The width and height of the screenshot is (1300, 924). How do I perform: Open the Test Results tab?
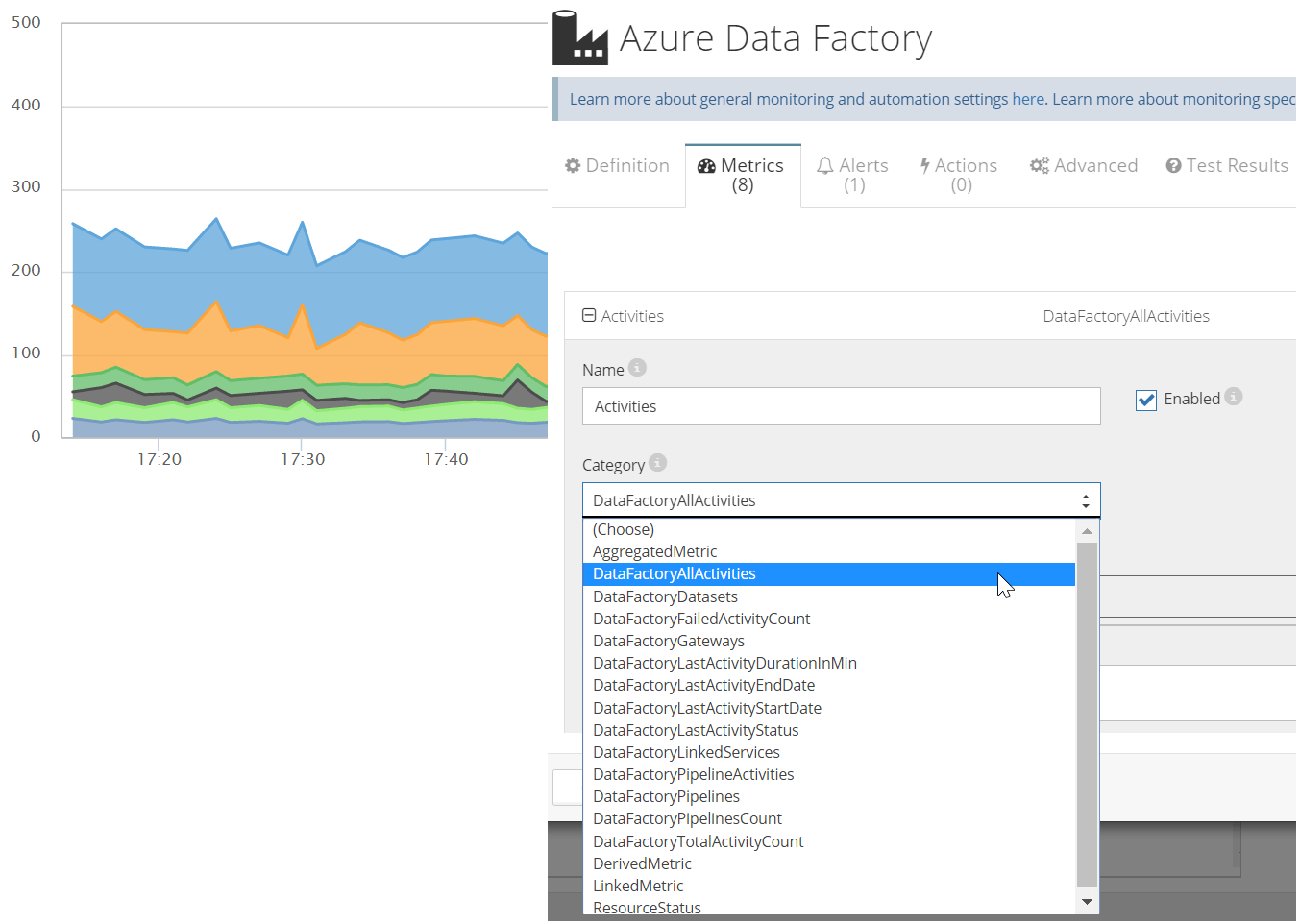click(1227, 165)
